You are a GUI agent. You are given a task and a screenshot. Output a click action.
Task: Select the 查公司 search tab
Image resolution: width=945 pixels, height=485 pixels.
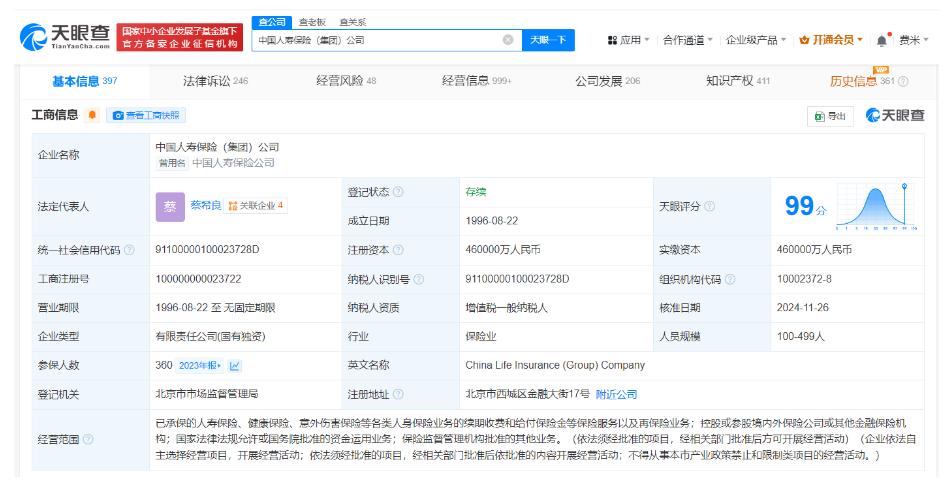(272, 22)
